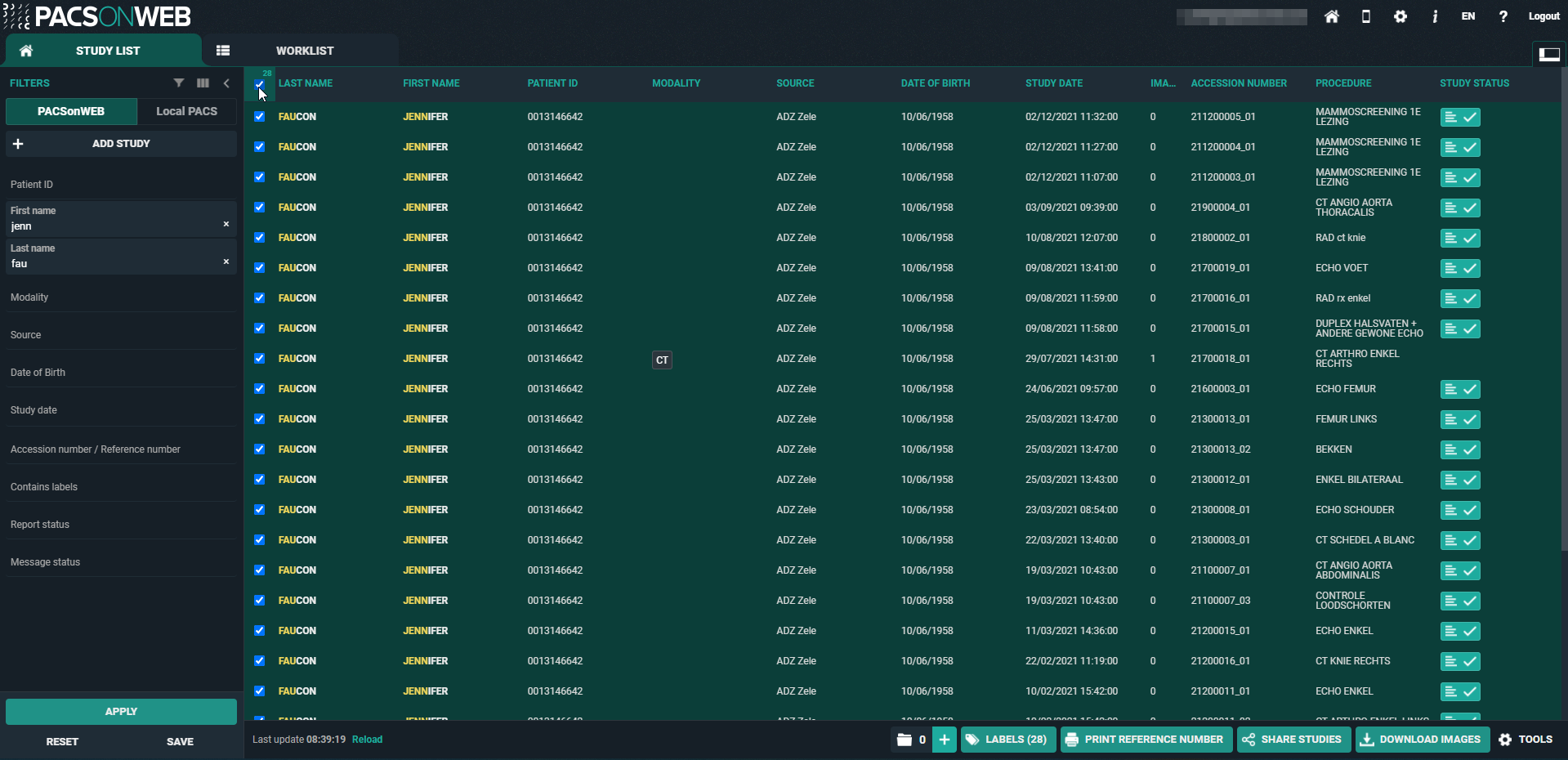The height and width of the screenshot is (760, 1568).
Task: Click the ADD STUDY button
Action: [x=121, y=144]
